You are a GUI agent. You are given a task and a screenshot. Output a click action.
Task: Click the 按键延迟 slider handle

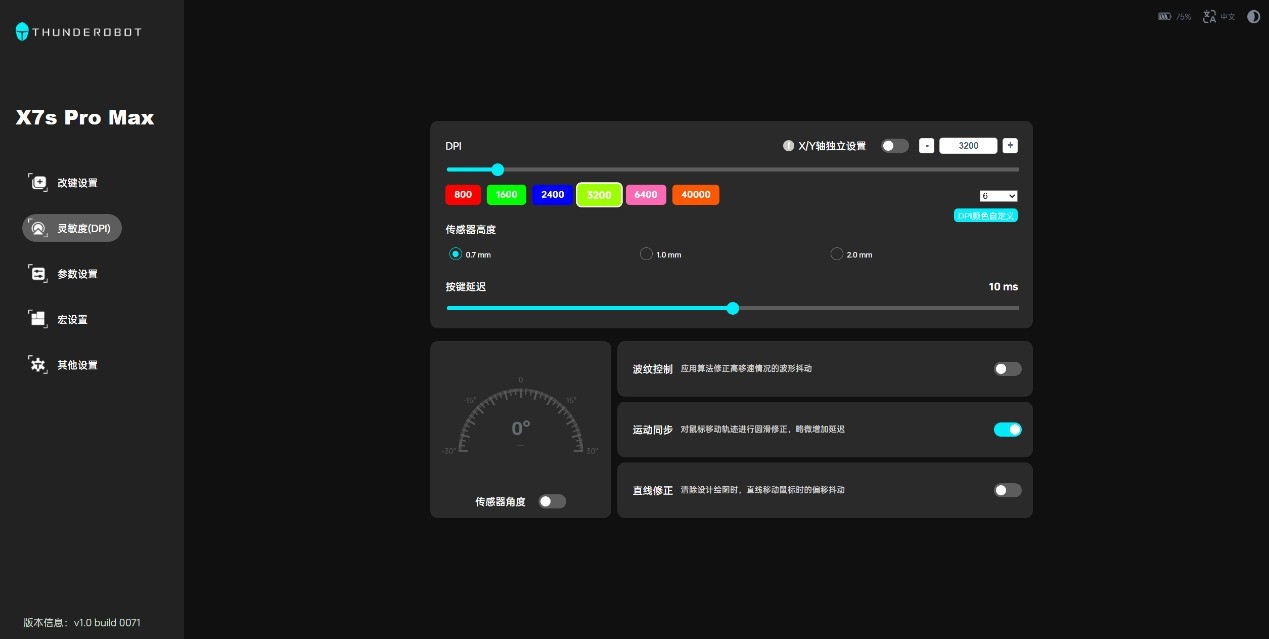733,309
